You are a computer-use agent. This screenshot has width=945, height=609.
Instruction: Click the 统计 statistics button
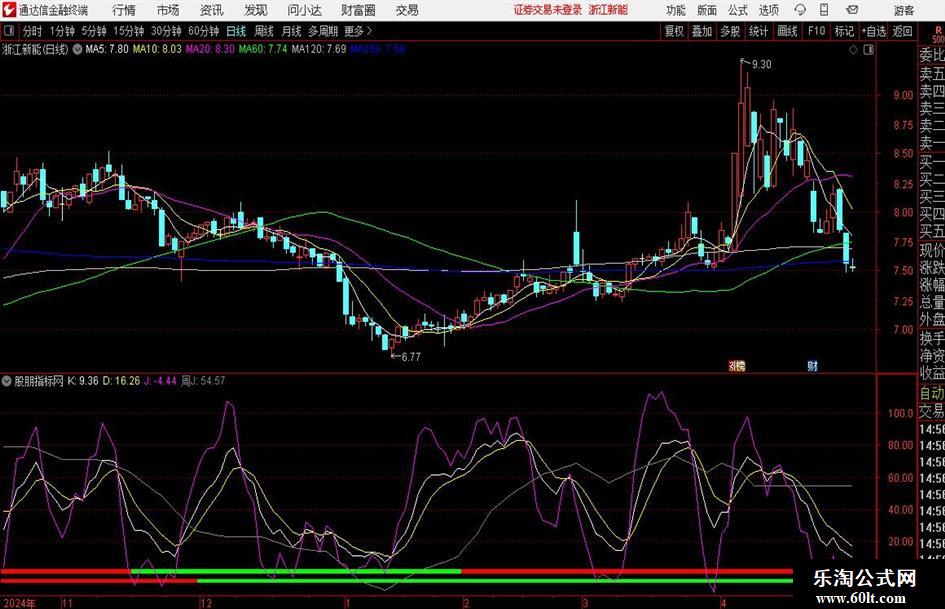(759, 31)
